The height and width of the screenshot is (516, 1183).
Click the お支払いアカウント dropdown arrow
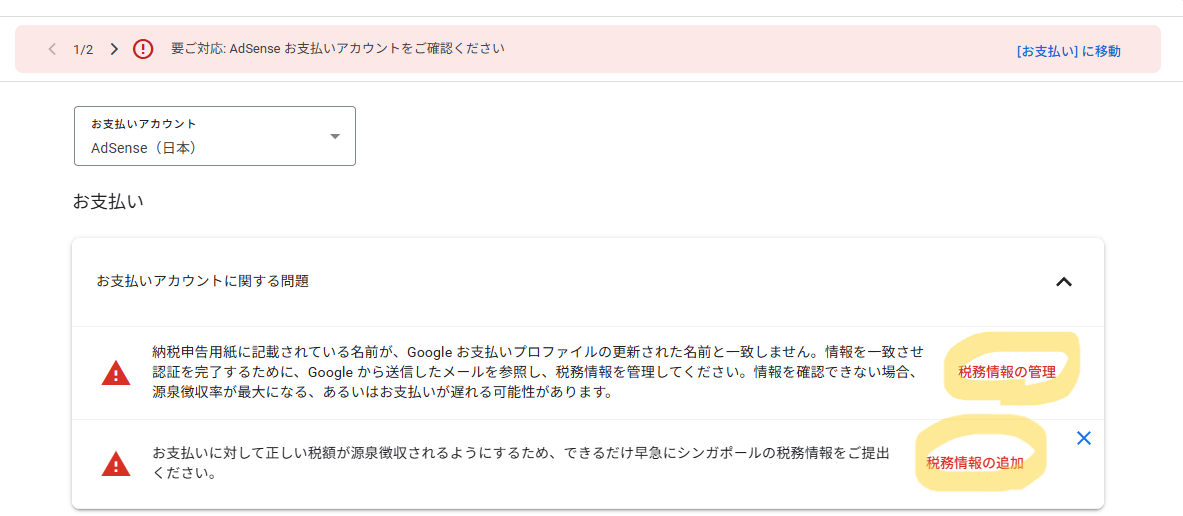click(335, 137)
